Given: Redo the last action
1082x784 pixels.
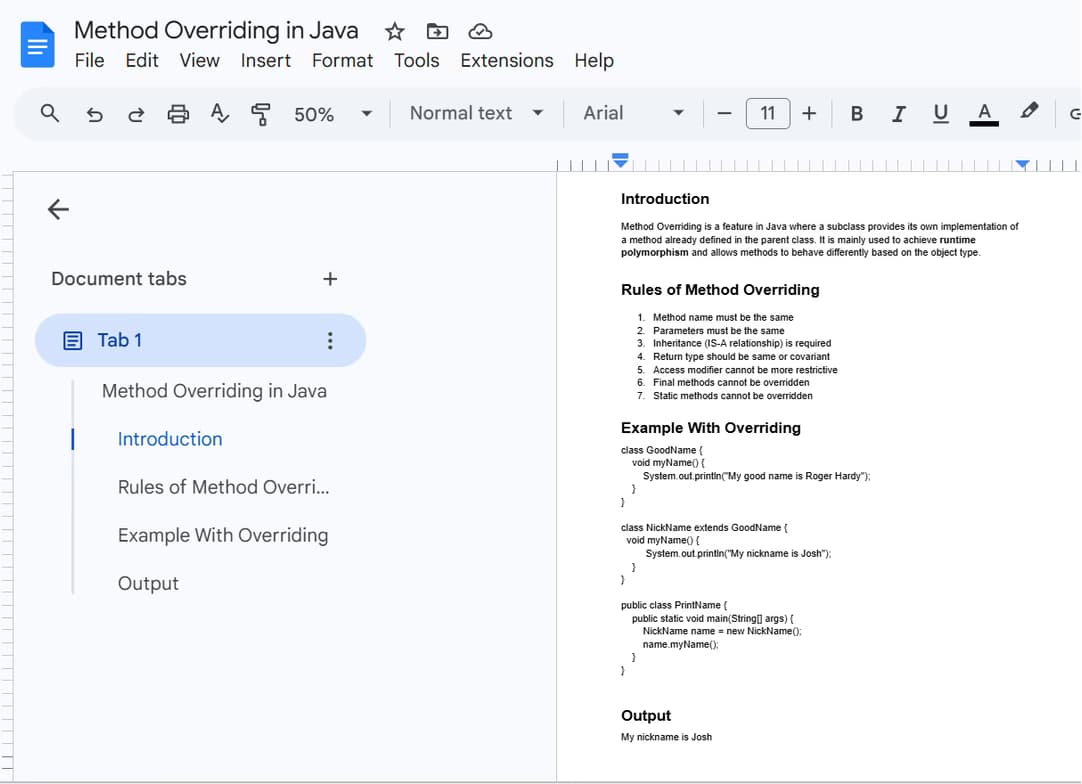Looking at the screenshot, I should click(x=136, y=114).
